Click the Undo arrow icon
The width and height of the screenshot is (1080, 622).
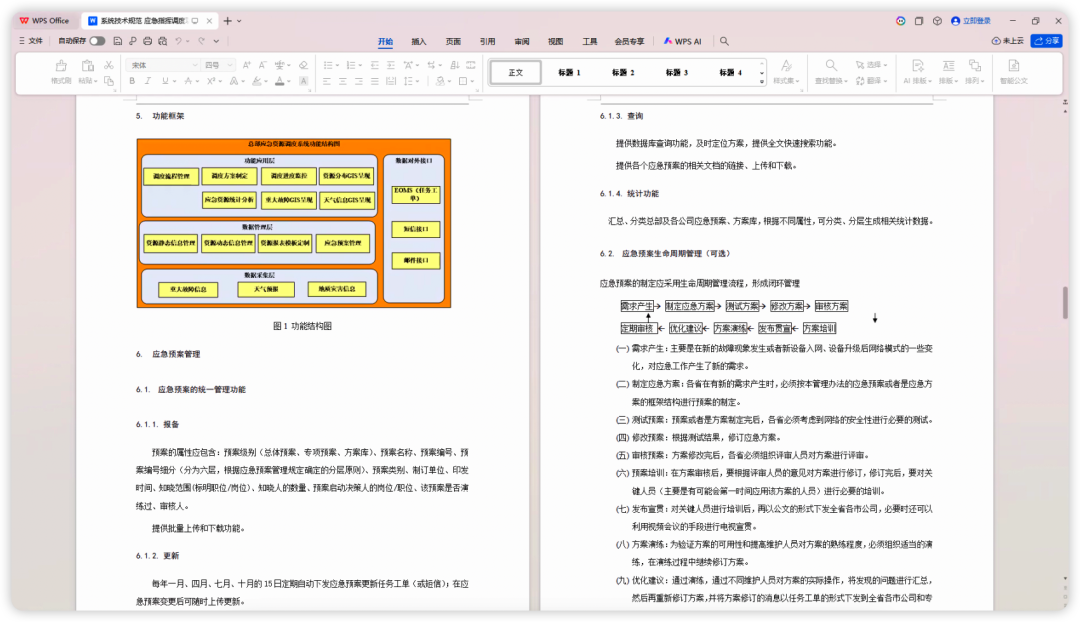coord(178,41)
